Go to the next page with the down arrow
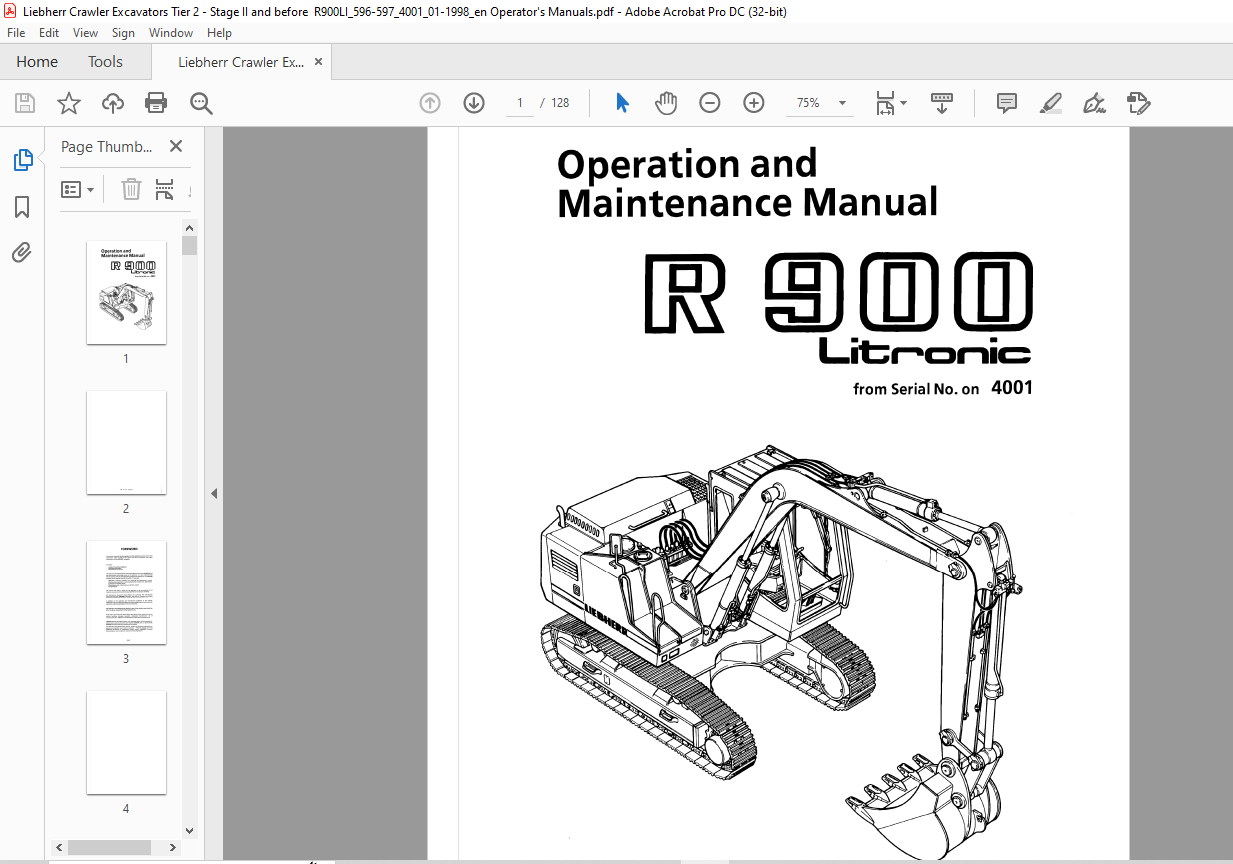Image resolution: width=1233 pixels, height=864 pixels. coord(474,103)
